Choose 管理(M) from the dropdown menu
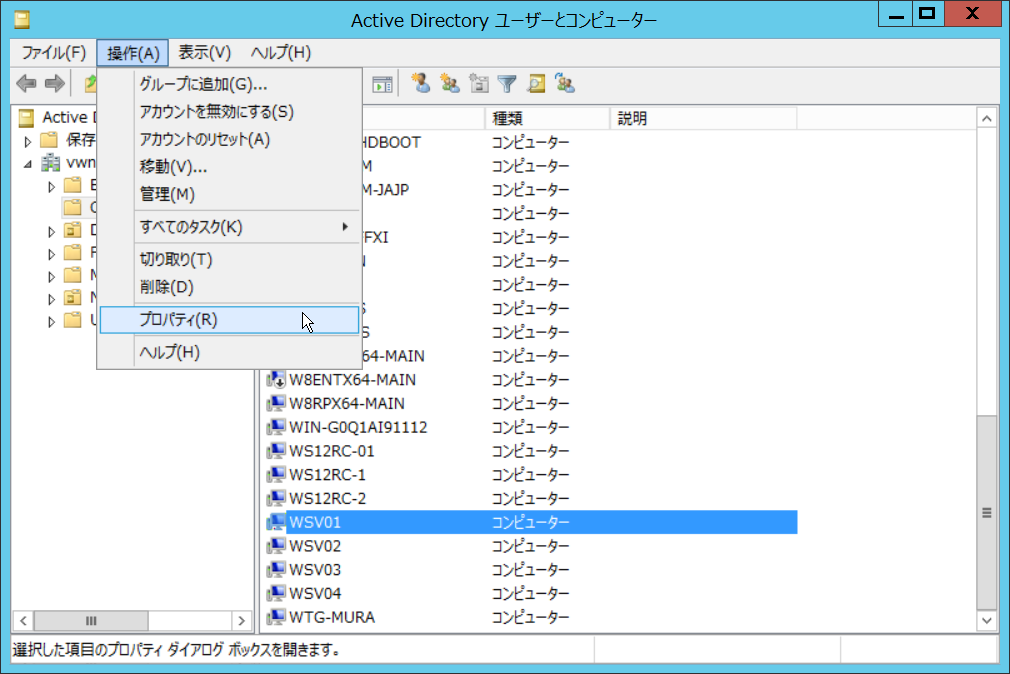 point(229,195)
